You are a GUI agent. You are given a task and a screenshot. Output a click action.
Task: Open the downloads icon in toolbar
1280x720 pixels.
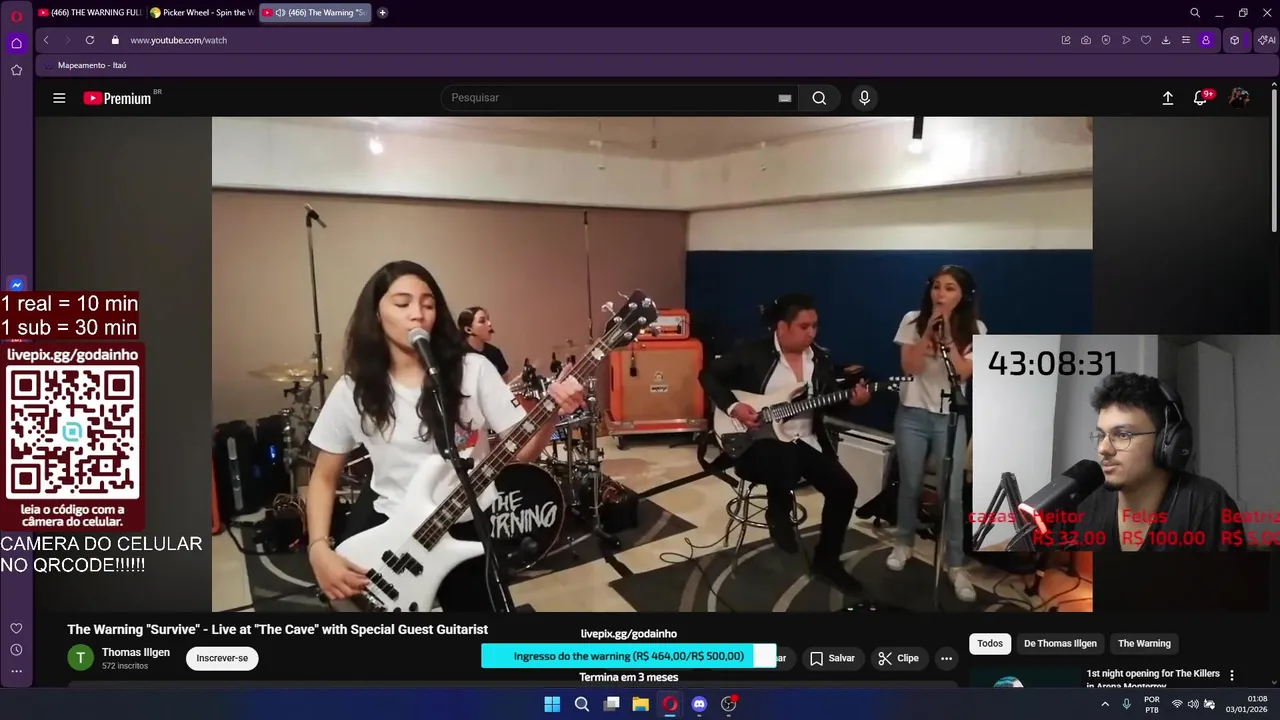point(1166,40)
